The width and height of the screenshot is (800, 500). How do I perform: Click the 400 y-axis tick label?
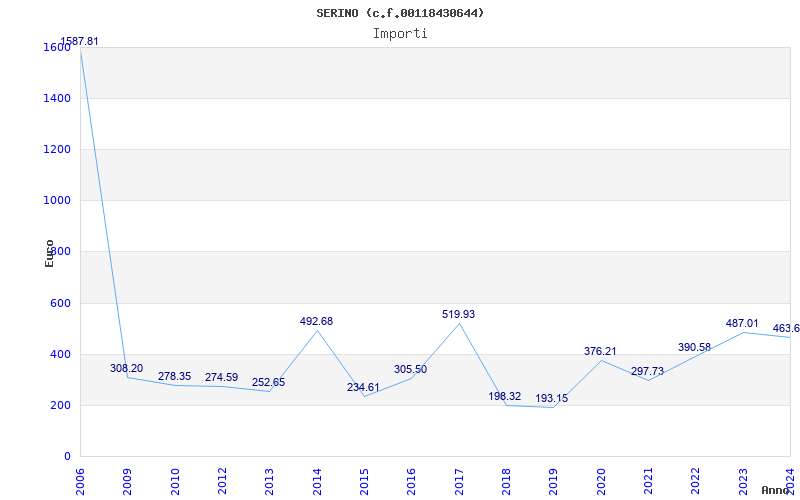[59, 354]
